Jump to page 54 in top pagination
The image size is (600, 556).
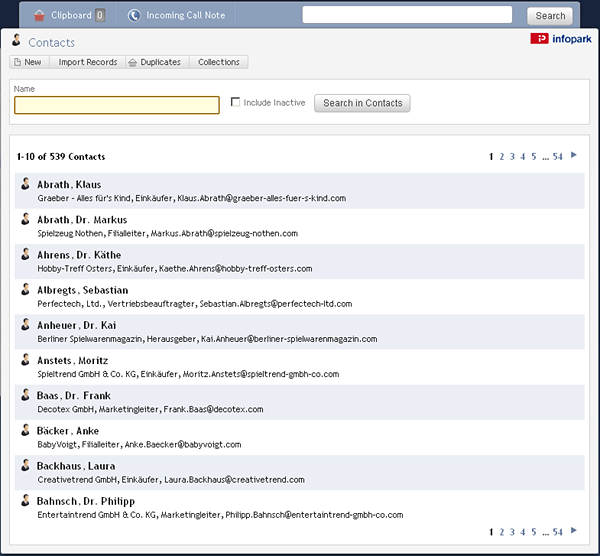click(x=558, y=157)
